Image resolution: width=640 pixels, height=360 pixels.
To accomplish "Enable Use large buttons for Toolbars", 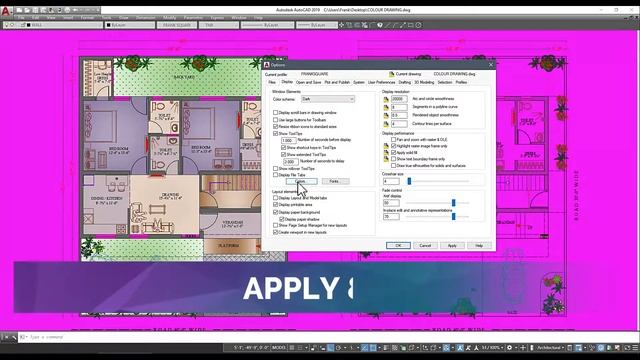I will tap(276, 120).
